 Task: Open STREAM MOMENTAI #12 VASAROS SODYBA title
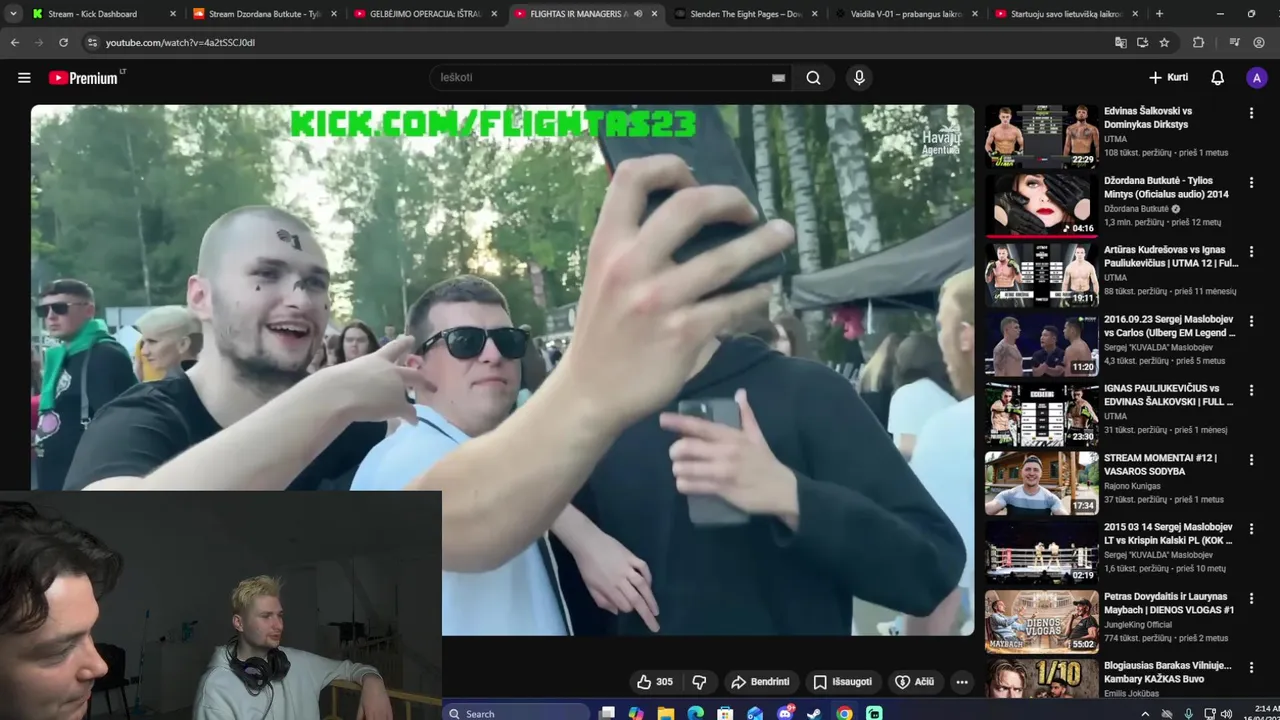coord(1160,464)
